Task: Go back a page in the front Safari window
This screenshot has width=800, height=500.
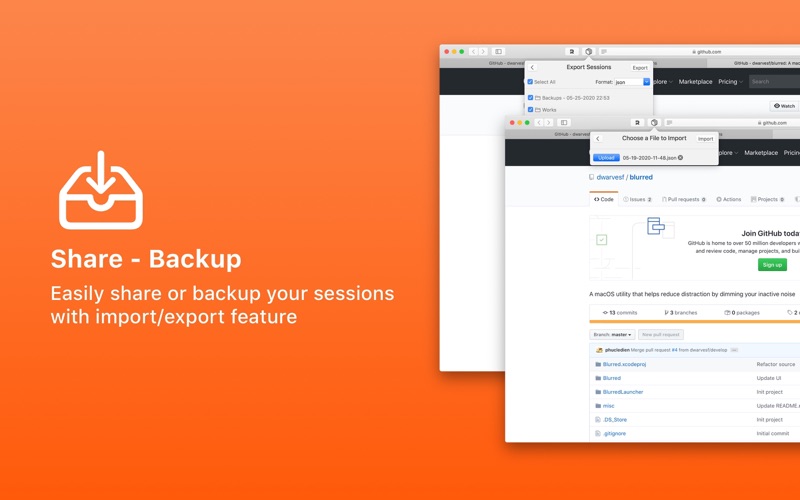Action: coord(539,122)
